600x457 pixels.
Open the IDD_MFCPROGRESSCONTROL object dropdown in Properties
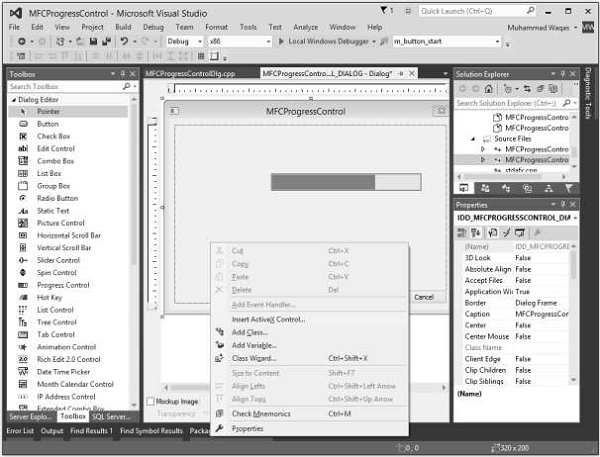pyautogui.click(x=574, y=217)
